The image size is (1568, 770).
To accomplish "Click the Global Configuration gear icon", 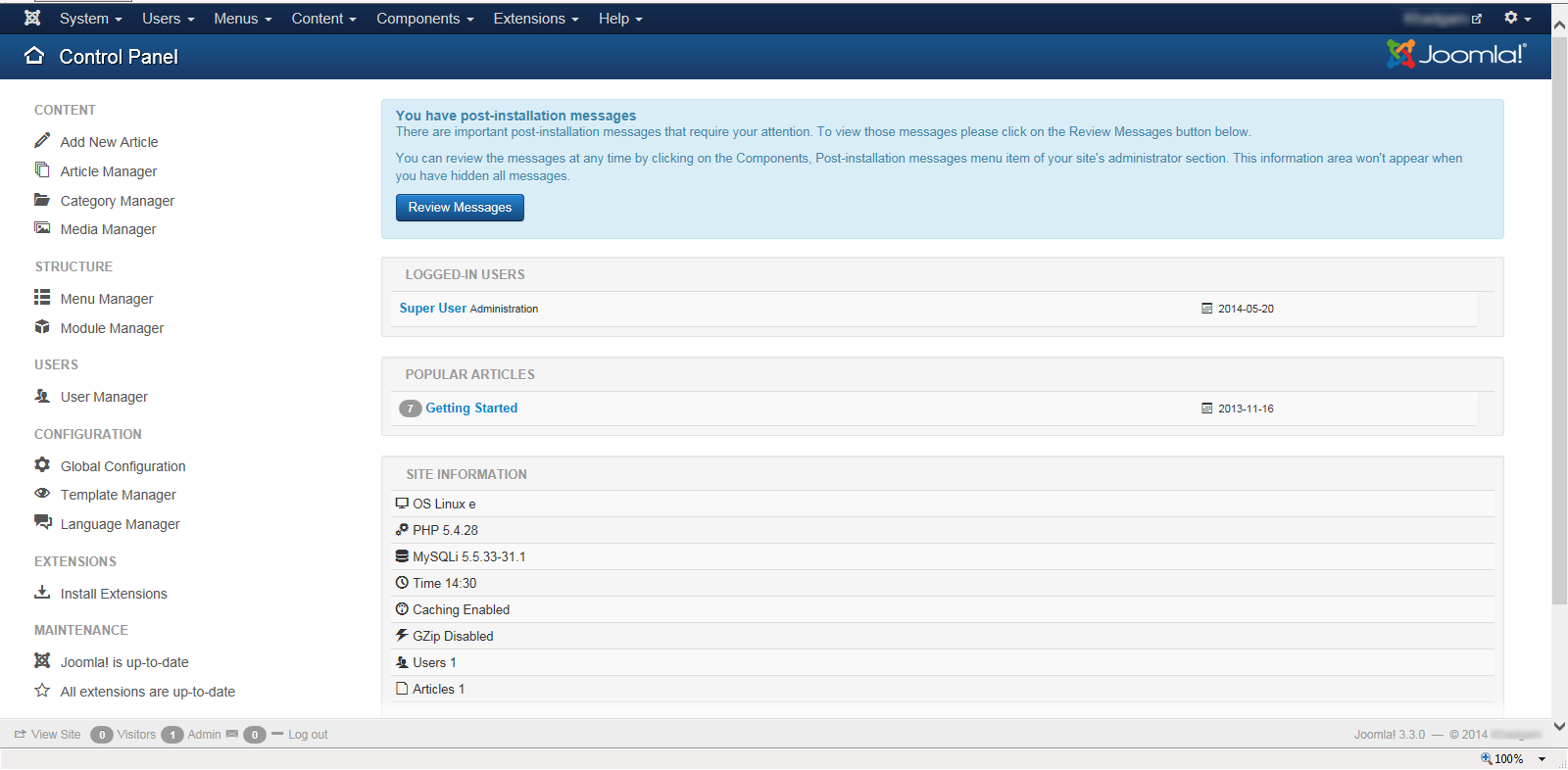I will coord(42,464).
